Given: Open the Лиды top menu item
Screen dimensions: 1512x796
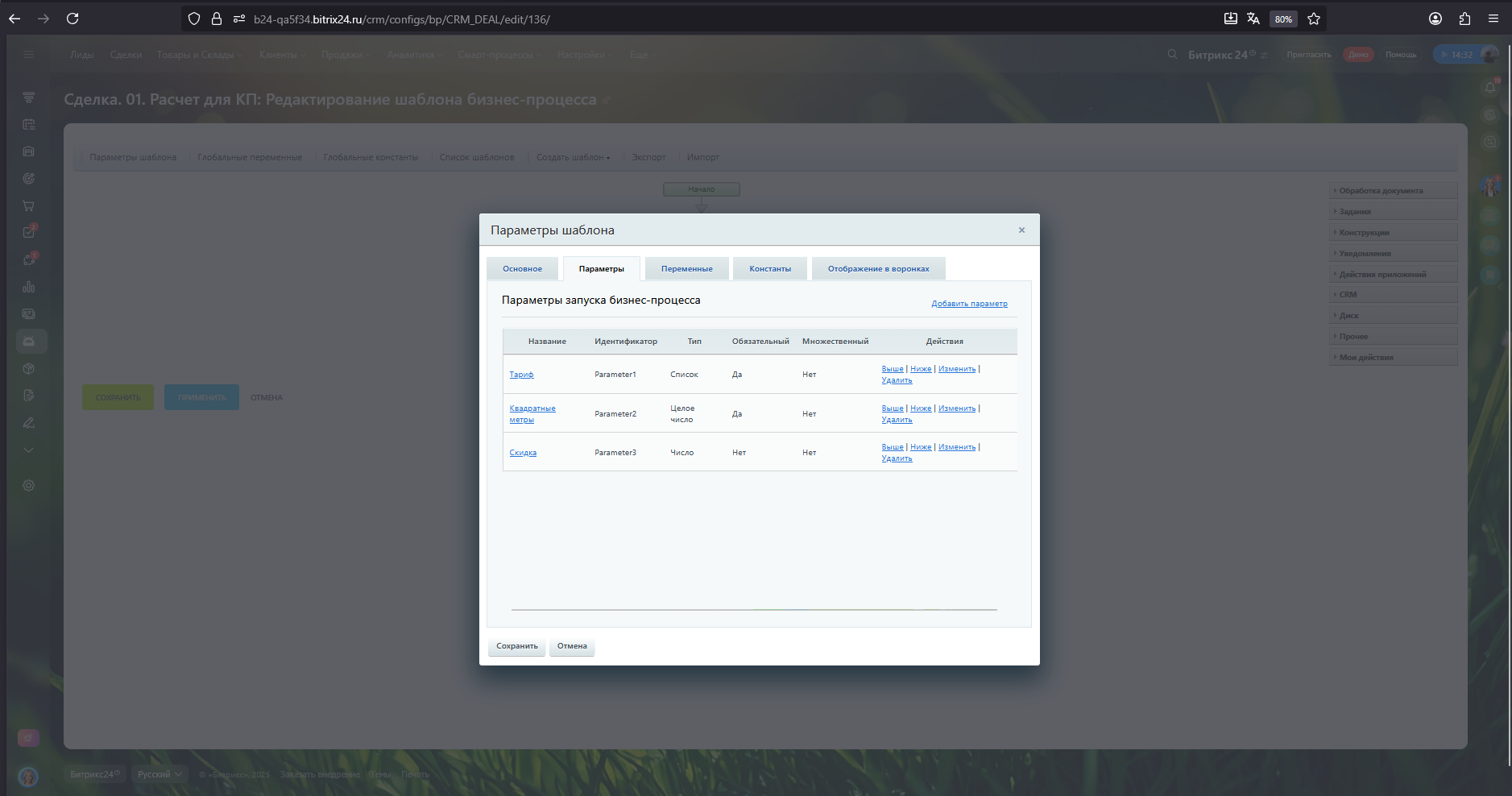Looking at the screenshot, I should (x=81, y=55).
